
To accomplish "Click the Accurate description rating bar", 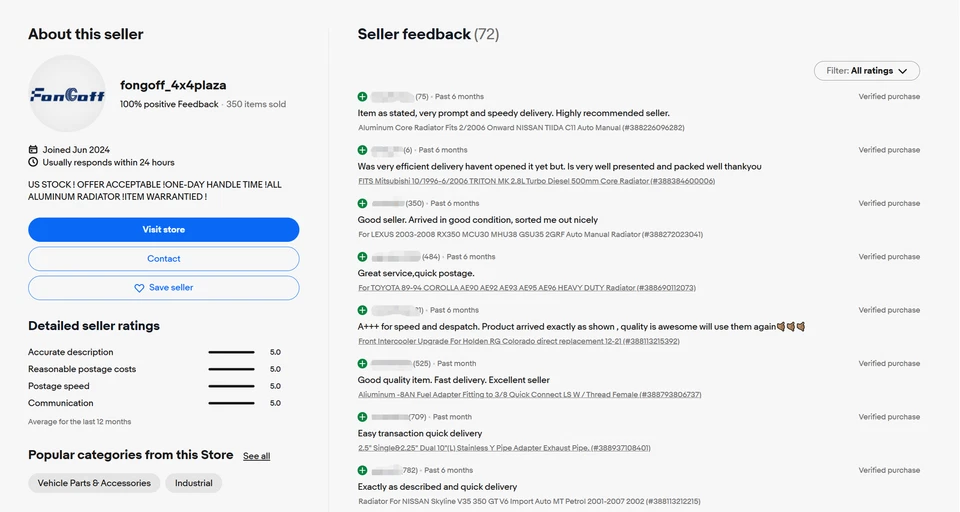I will coord(231,352).
